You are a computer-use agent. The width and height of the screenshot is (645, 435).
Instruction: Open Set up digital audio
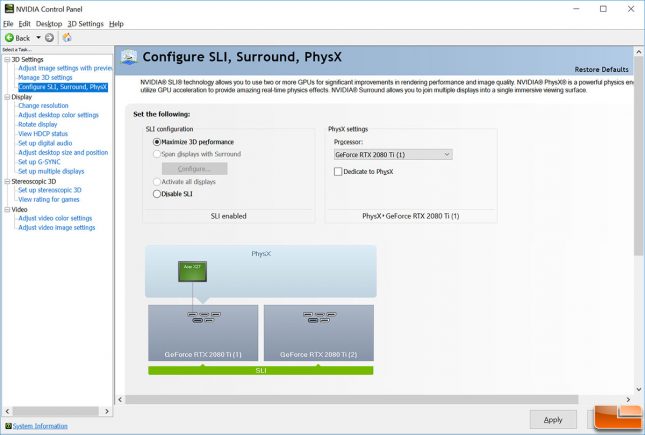45,143
